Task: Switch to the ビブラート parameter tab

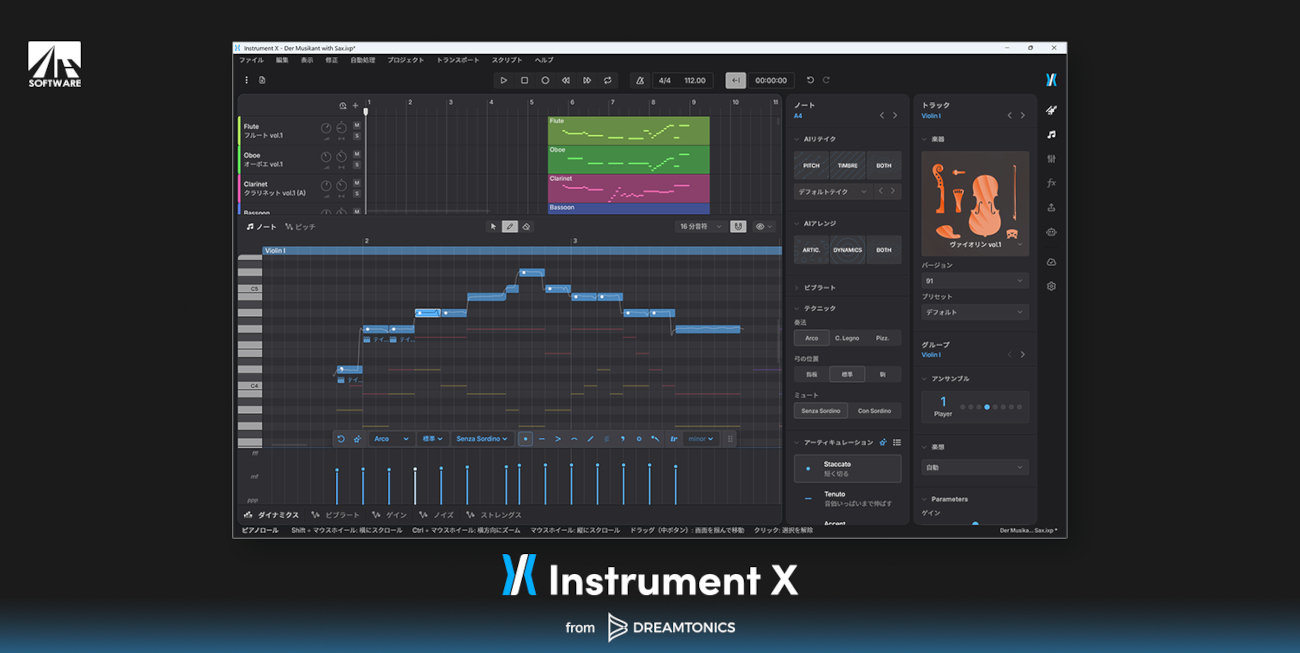Action: click(x=337, y=515)
